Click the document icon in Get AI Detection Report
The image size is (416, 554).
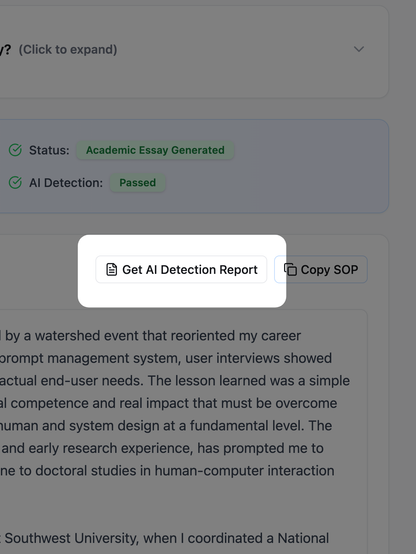coord(112,270)
